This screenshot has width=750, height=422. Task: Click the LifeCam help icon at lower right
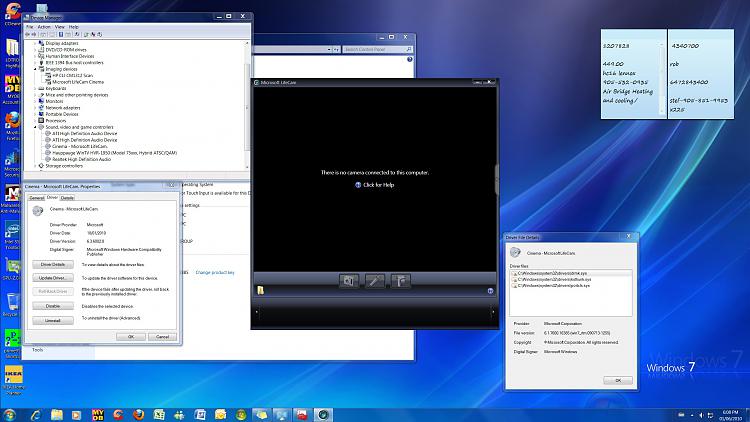490,291
